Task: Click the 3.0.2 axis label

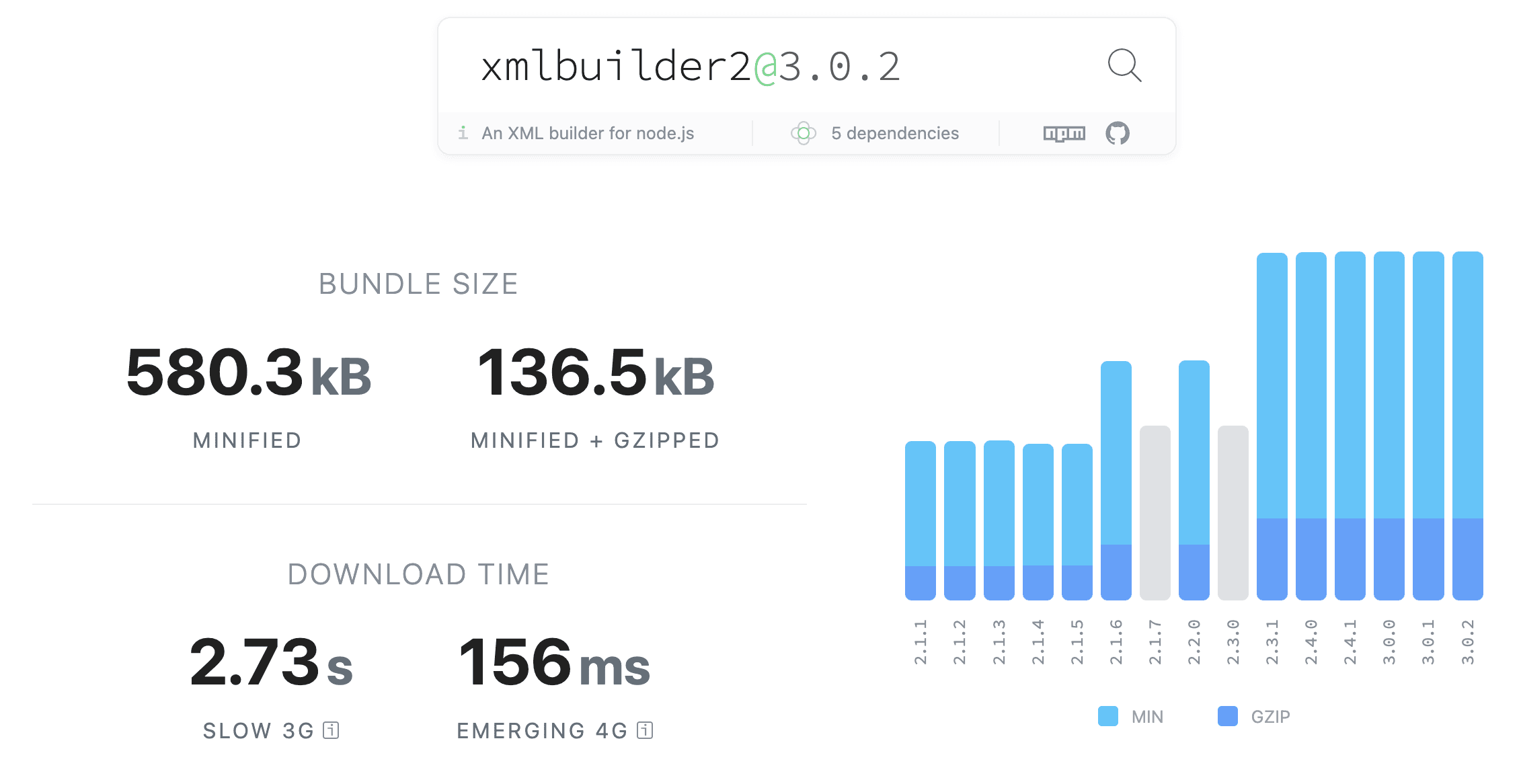Action: coord(1468,642)
